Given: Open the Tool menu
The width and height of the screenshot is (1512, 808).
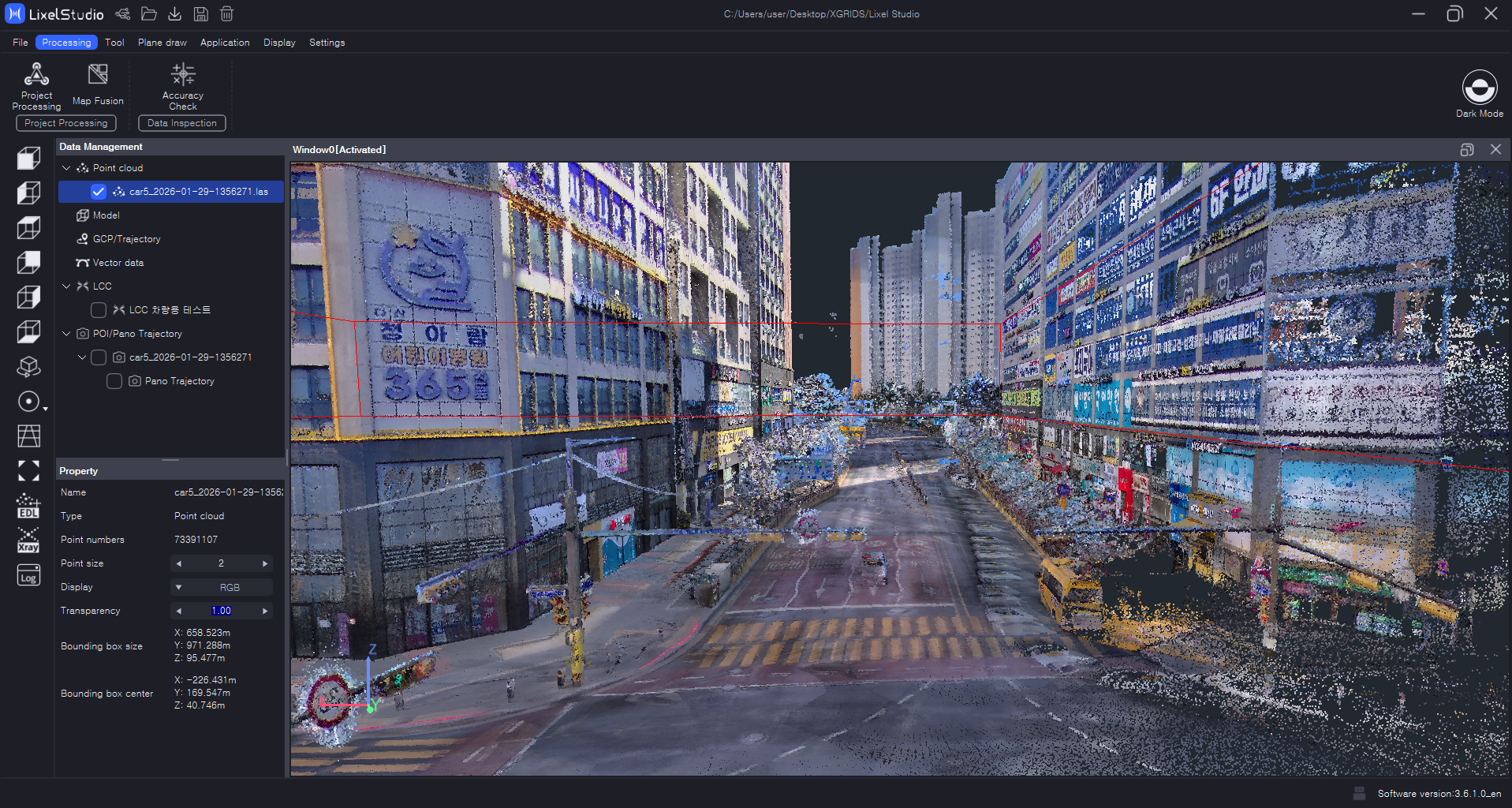Looking at the screenshot, I should click(114, 43).
